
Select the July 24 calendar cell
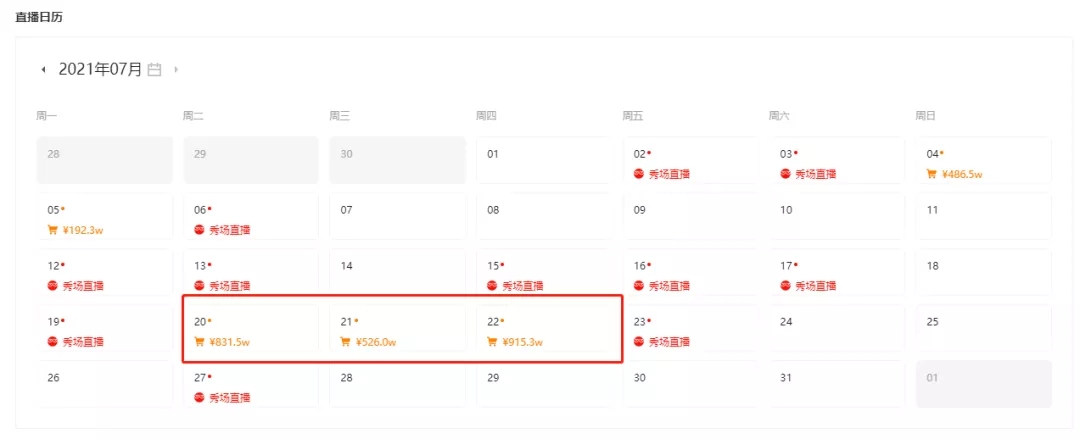point(836,328)
